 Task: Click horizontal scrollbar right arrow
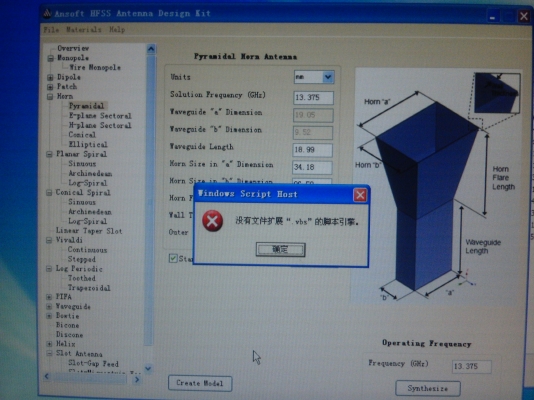[x=137, y=379]
